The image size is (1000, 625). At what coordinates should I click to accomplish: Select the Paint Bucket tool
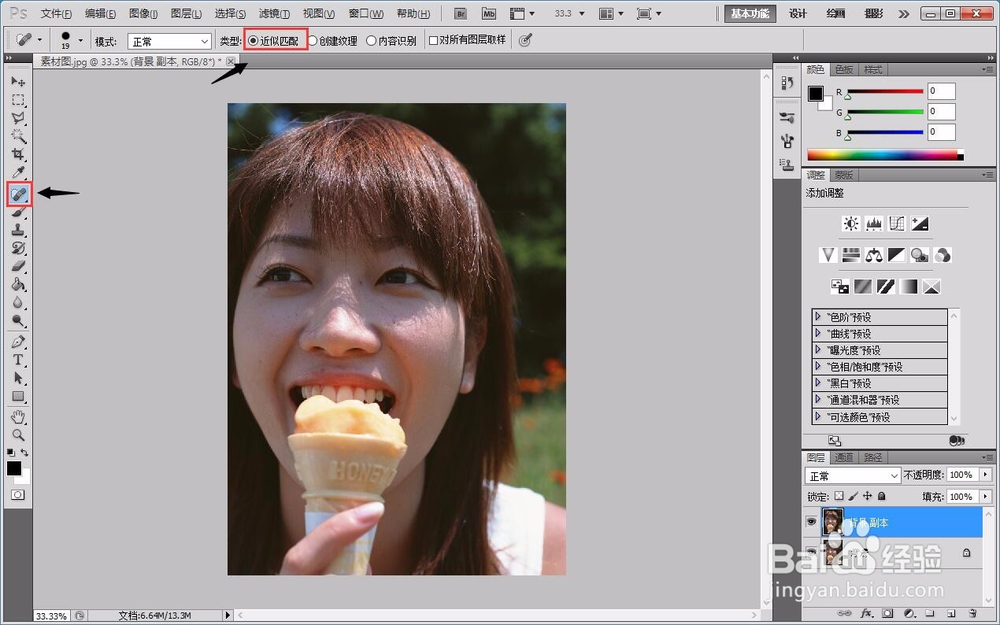18,284
